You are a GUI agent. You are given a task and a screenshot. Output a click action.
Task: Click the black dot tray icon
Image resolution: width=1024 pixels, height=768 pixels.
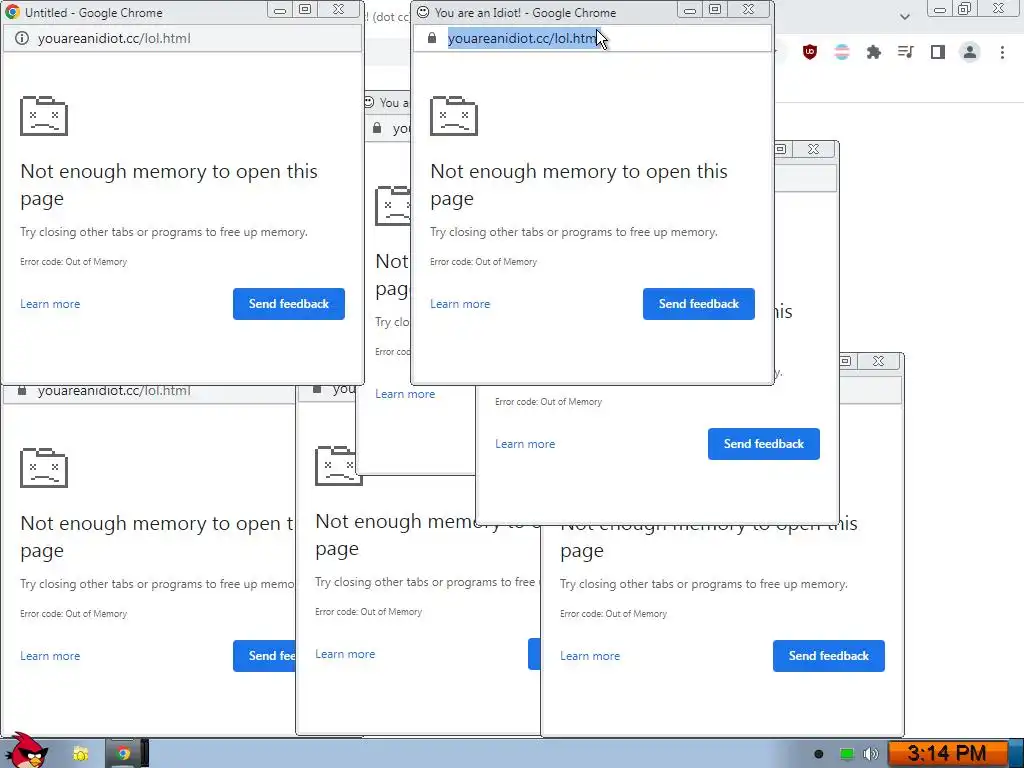[819, 754]
